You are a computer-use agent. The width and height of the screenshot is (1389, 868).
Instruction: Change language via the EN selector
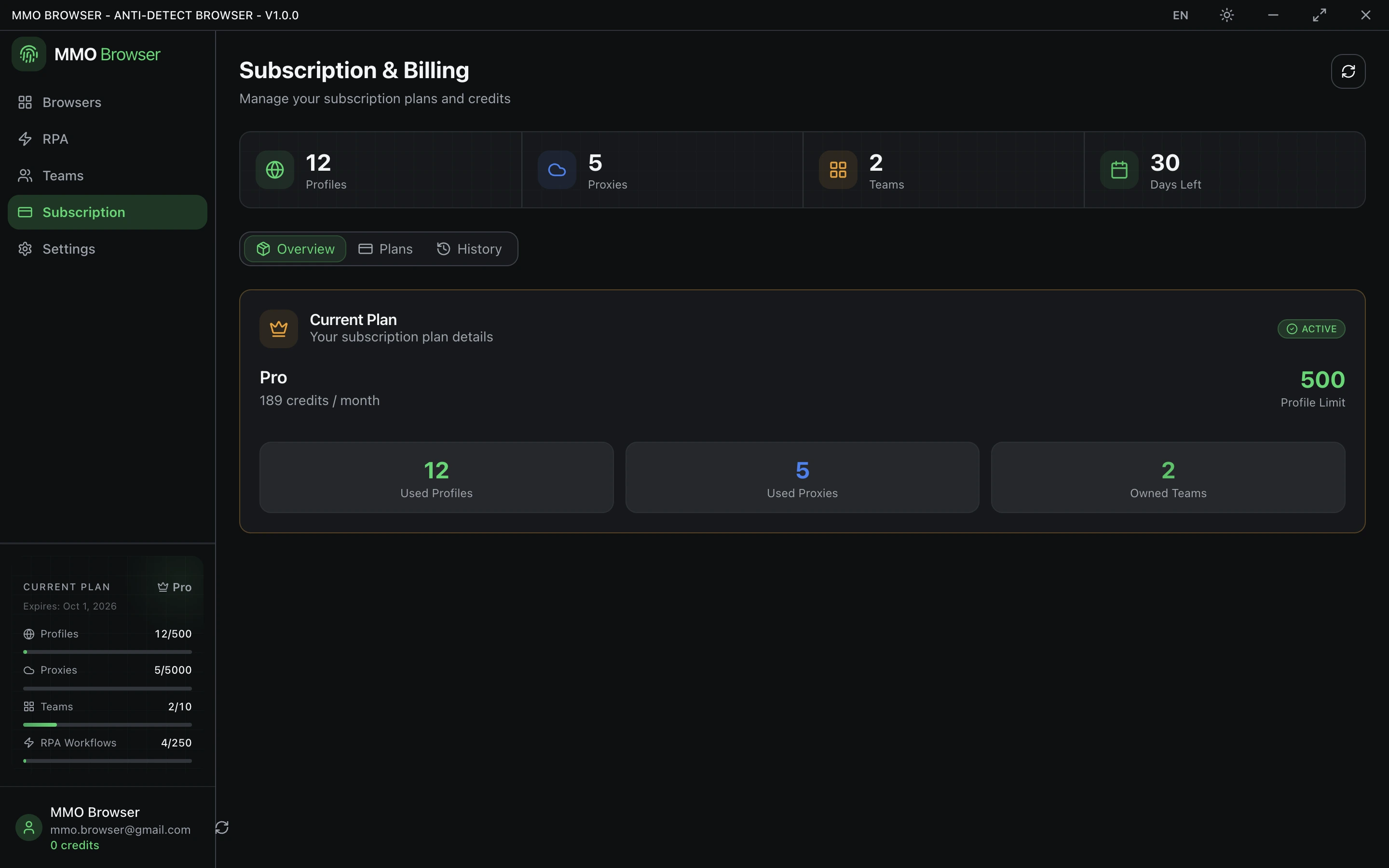pos(1180,15)
